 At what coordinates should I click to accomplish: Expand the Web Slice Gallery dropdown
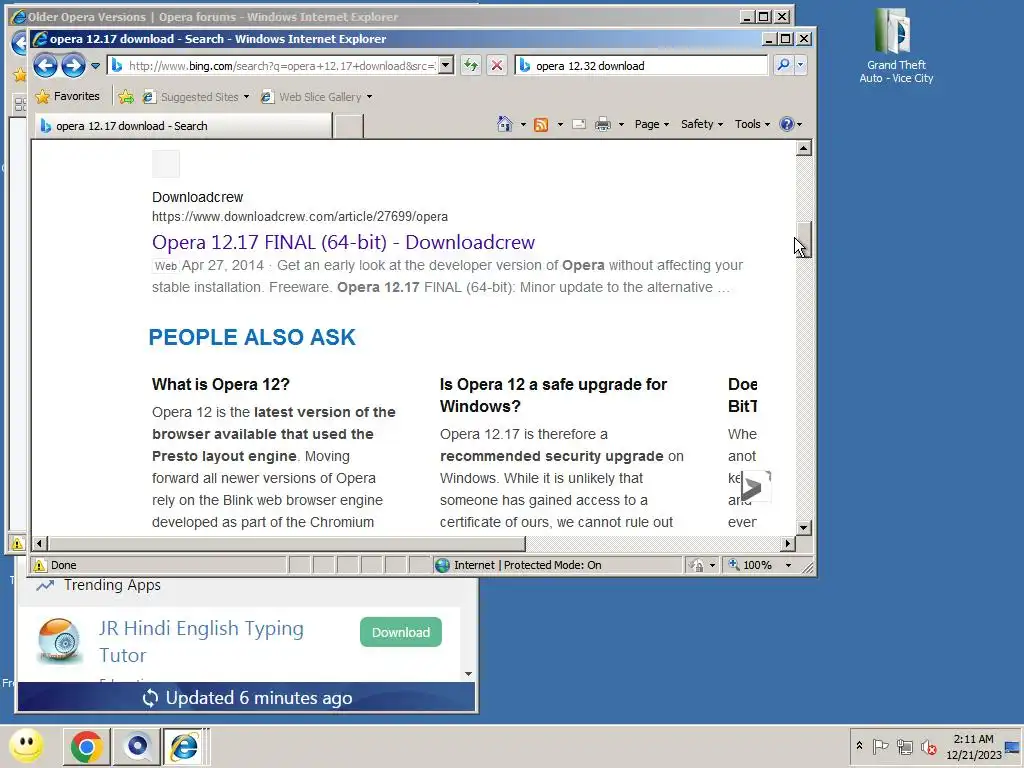tap(370, 97)
